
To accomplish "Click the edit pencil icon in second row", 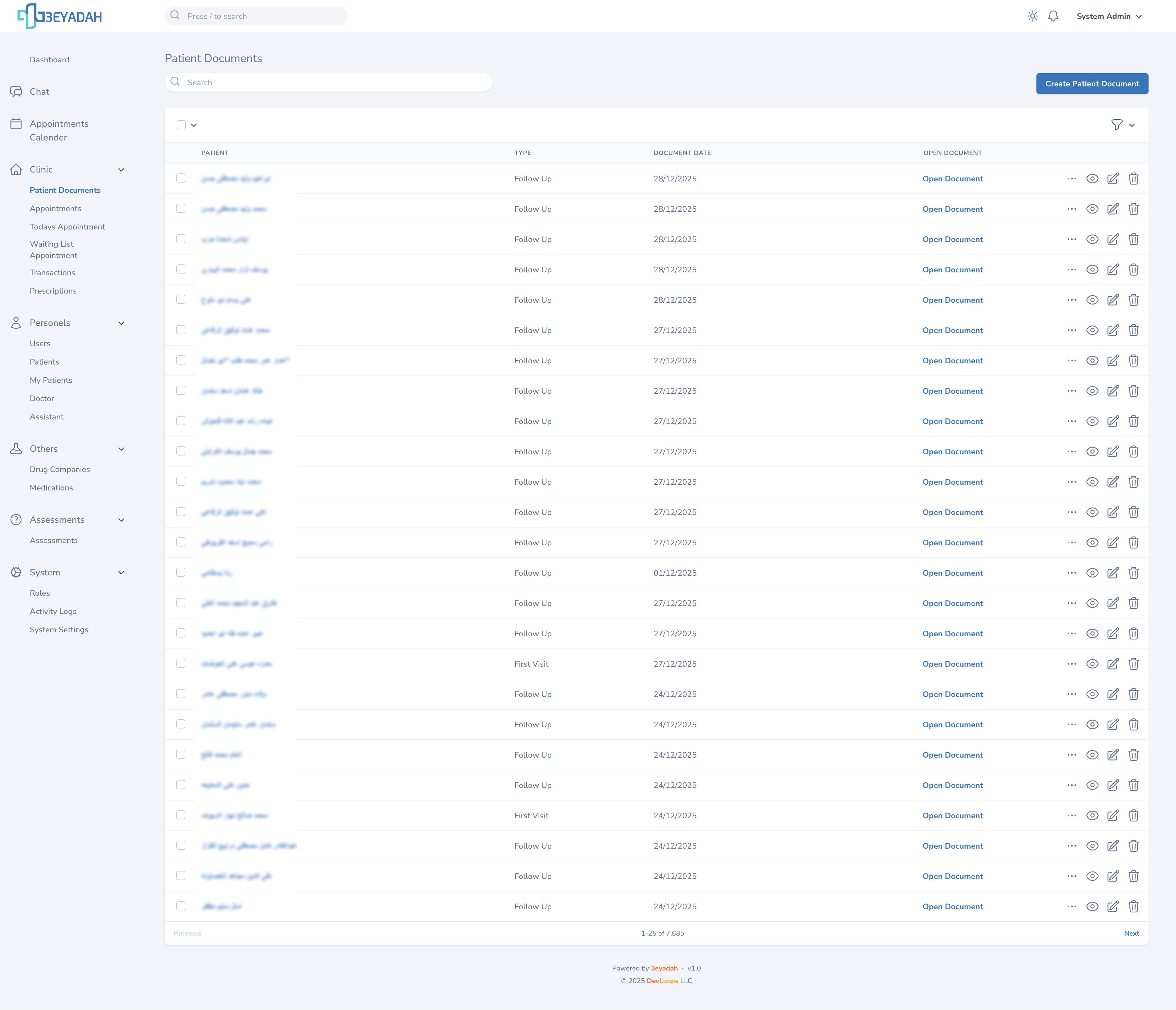I will (x=1113, y=209).
